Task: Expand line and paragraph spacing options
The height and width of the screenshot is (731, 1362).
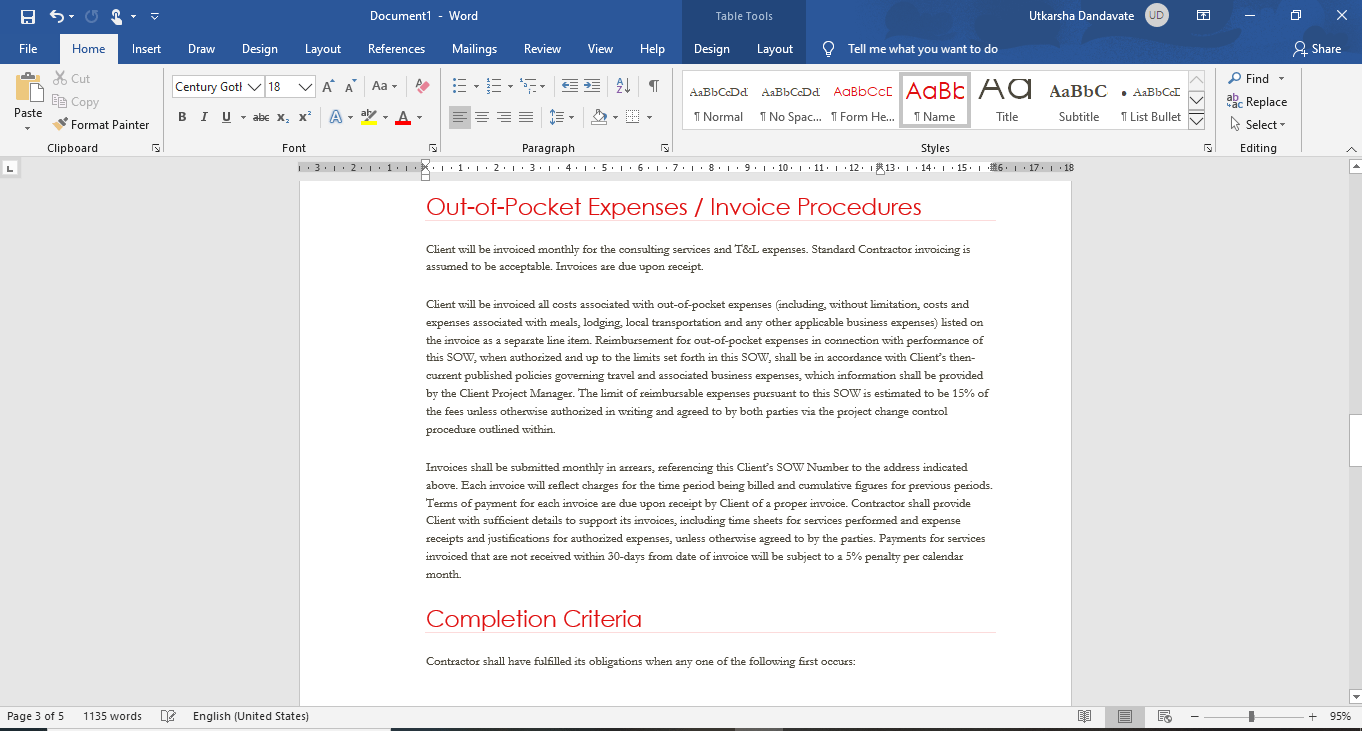Action: pos(562,117)
